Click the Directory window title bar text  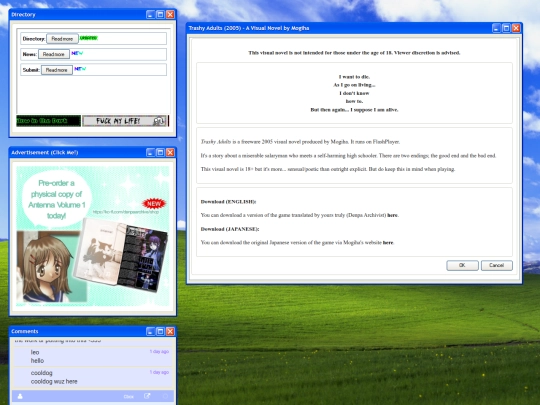pos(23,14)
